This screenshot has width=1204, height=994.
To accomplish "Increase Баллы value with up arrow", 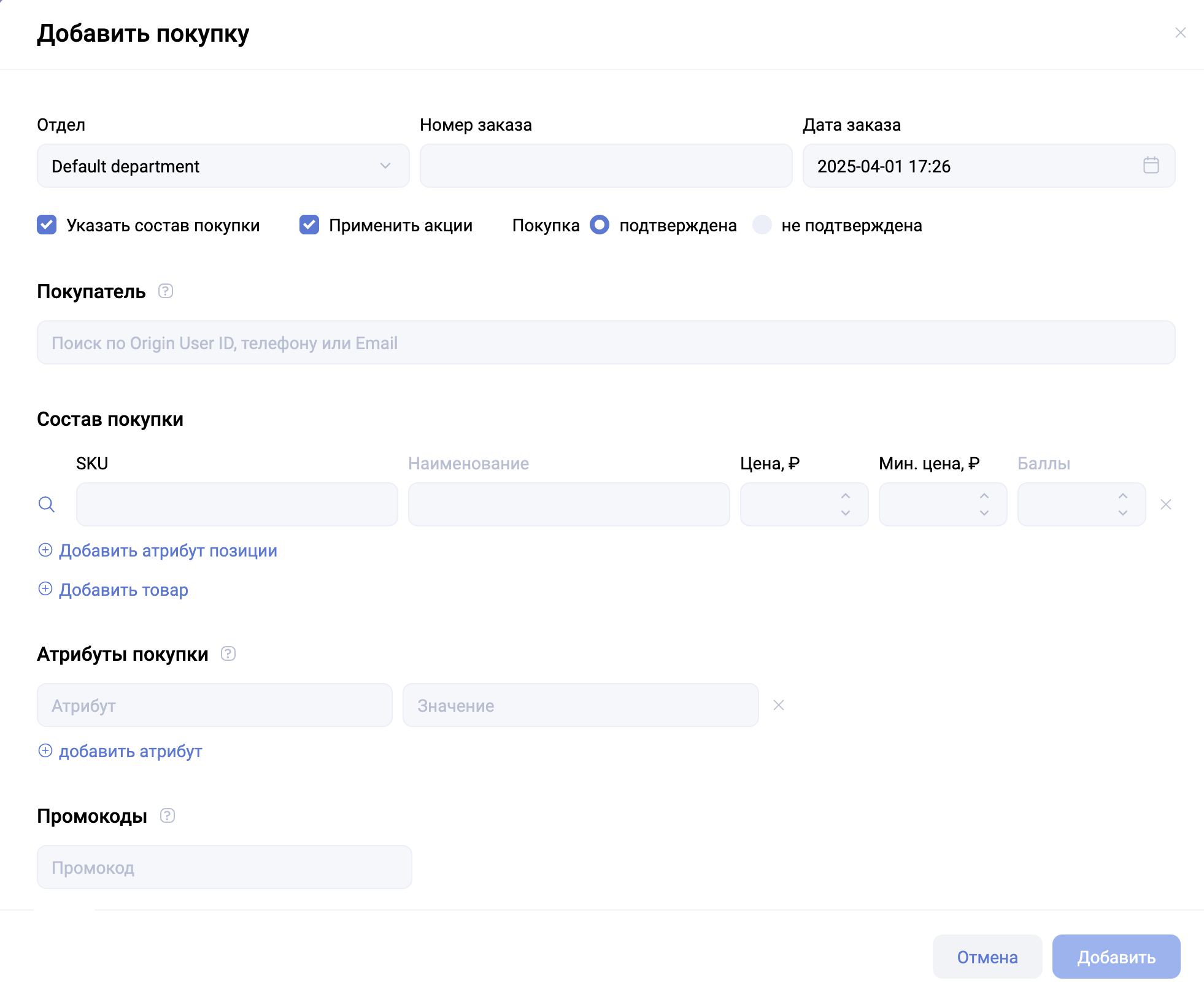I will tap(1123, 496).
